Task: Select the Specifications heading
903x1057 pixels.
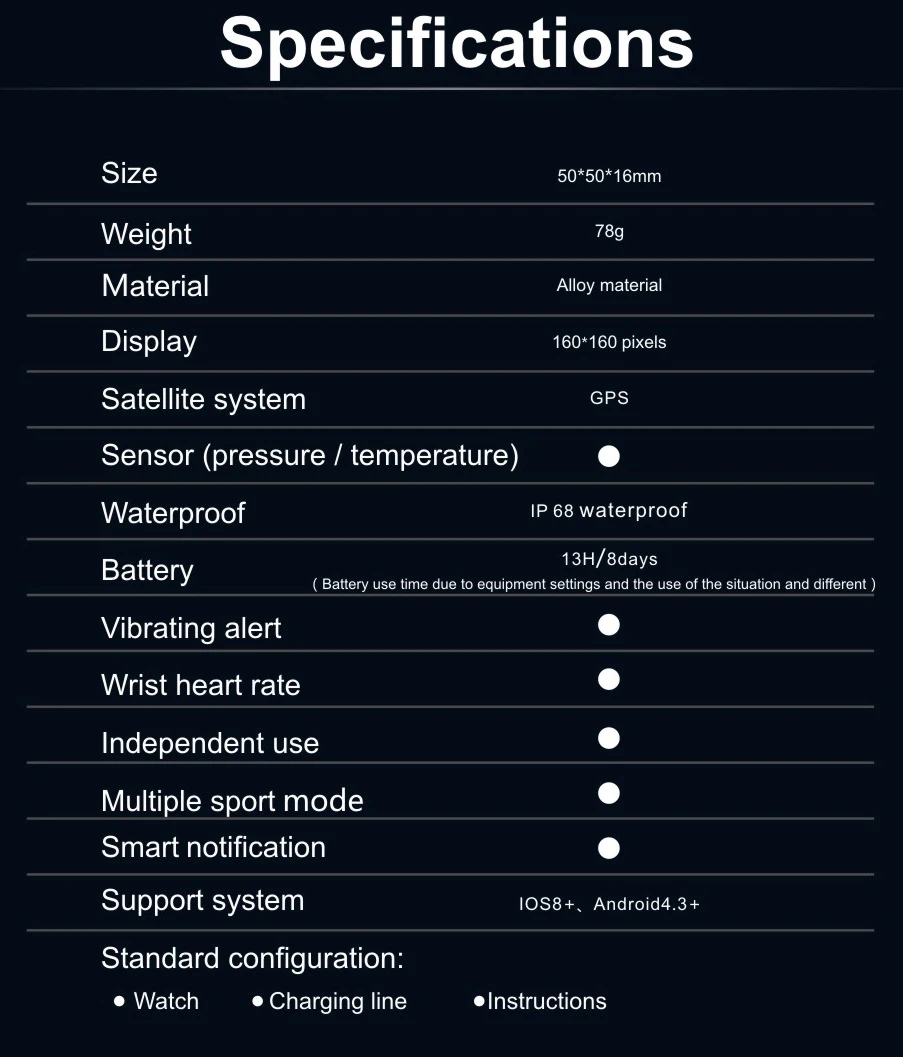Action: coord(456,45)
